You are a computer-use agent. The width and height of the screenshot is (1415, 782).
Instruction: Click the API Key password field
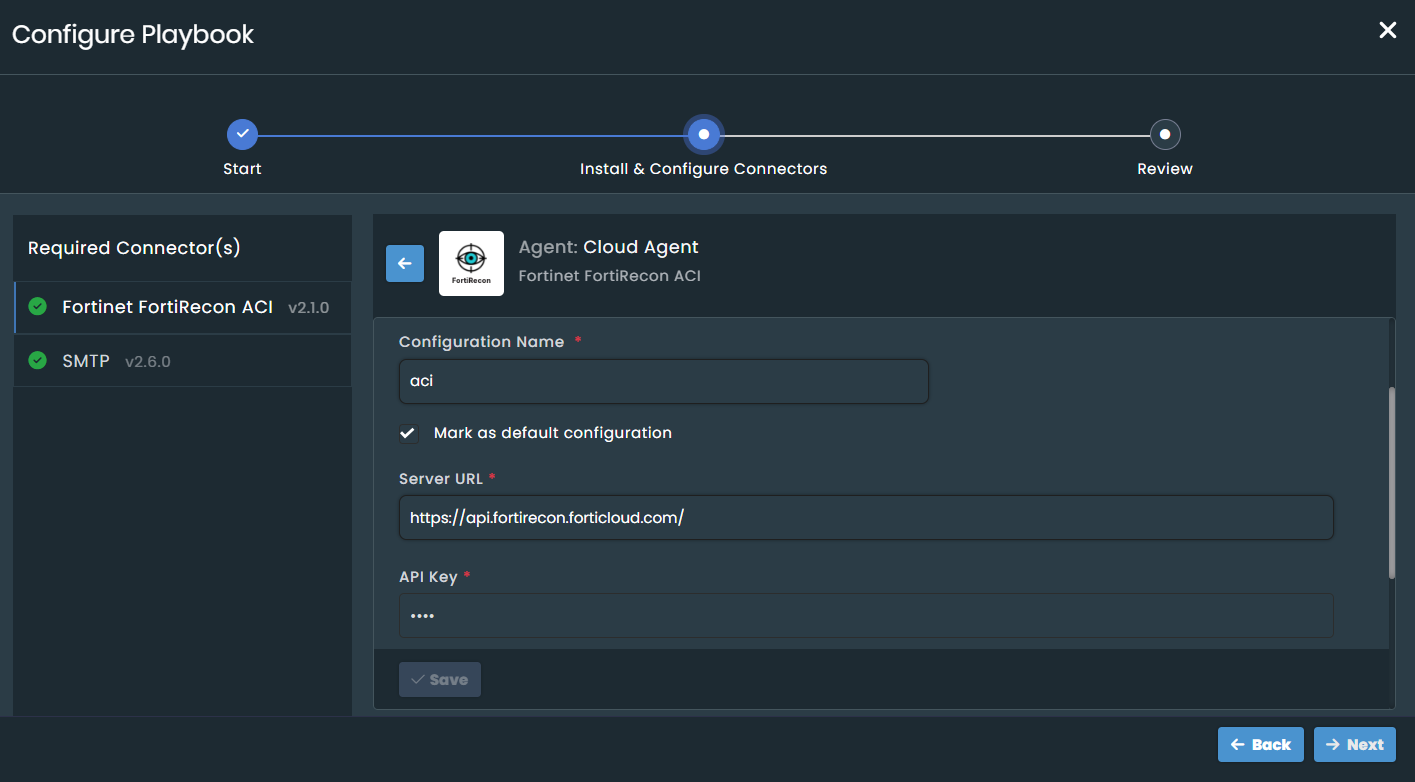tap(865, 616)
